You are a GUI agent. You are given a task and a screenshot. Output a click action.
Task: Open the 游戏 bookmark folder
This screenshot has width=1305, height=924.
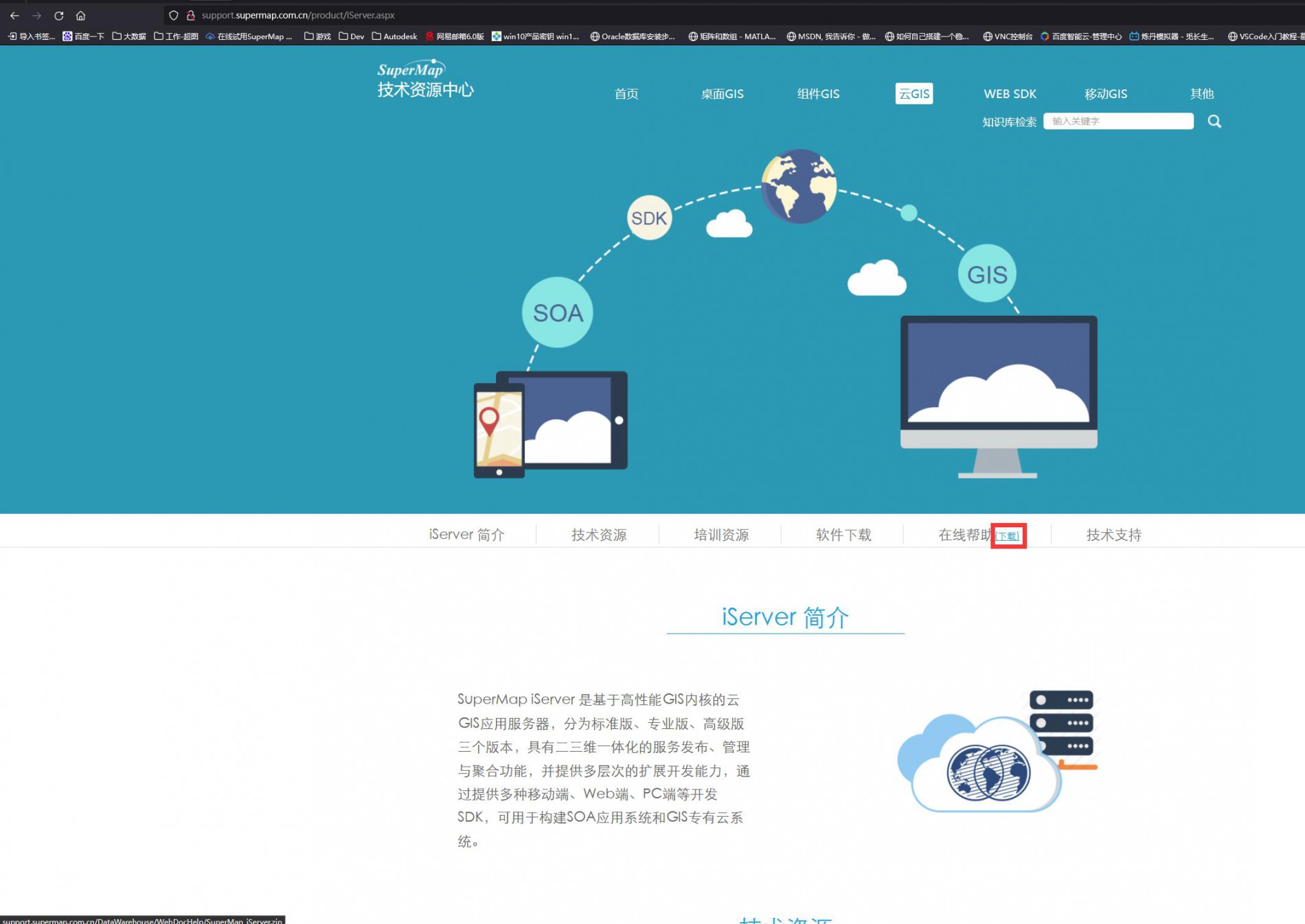coord(317,36)
